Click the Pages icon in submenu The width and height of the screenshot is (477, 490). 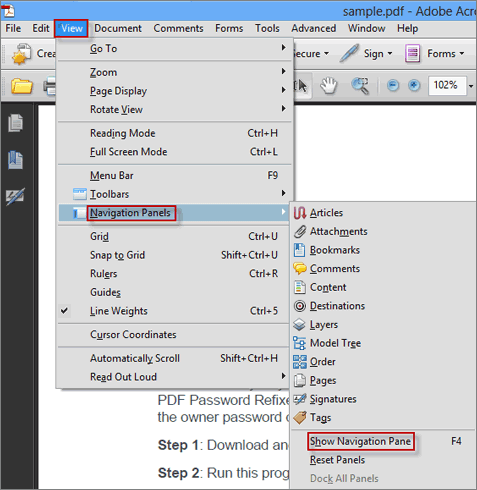pyautogui.click(x=299, y=380)
